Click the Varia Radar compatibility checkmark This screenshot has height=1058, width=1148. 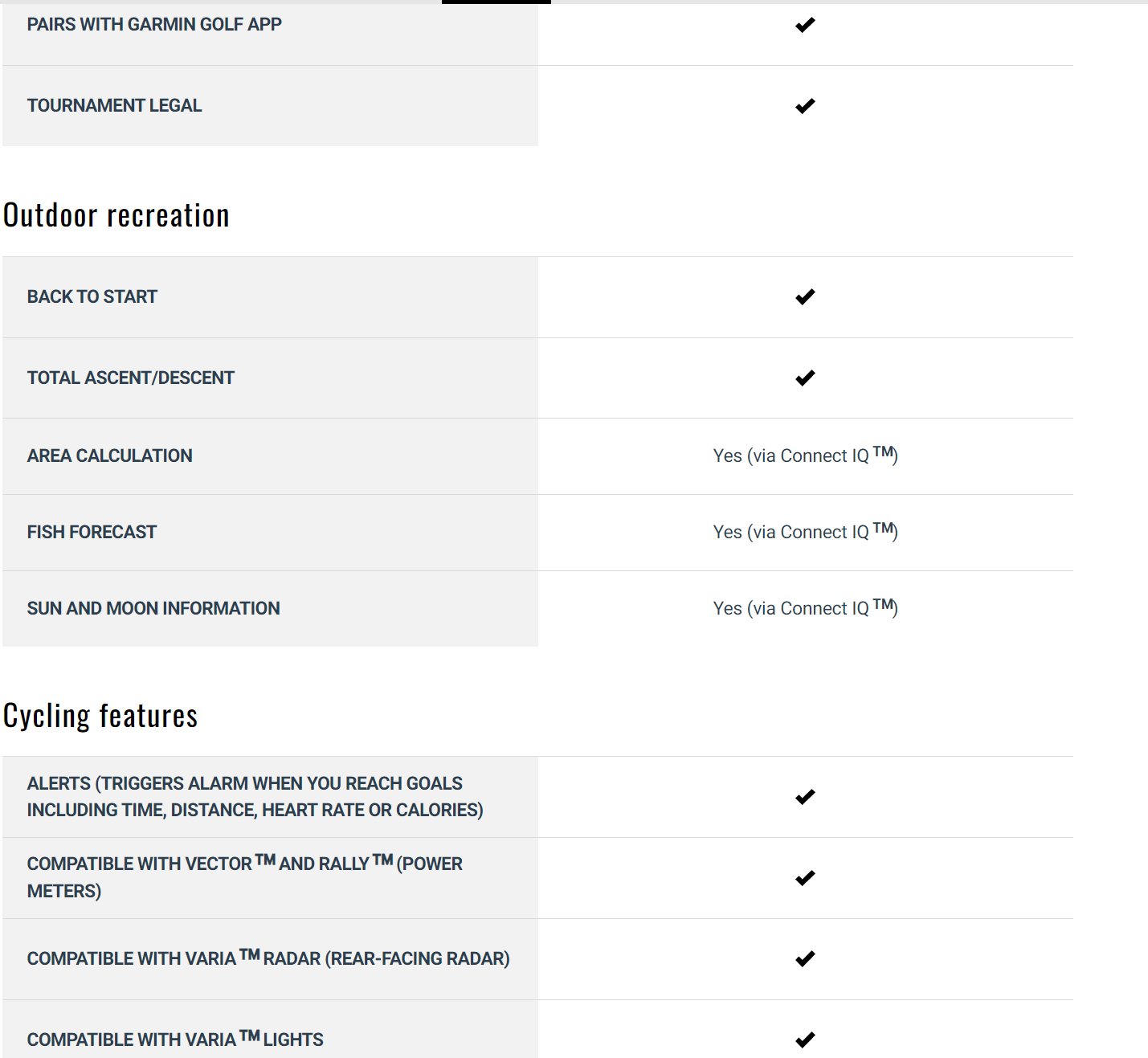pos(805,958)
